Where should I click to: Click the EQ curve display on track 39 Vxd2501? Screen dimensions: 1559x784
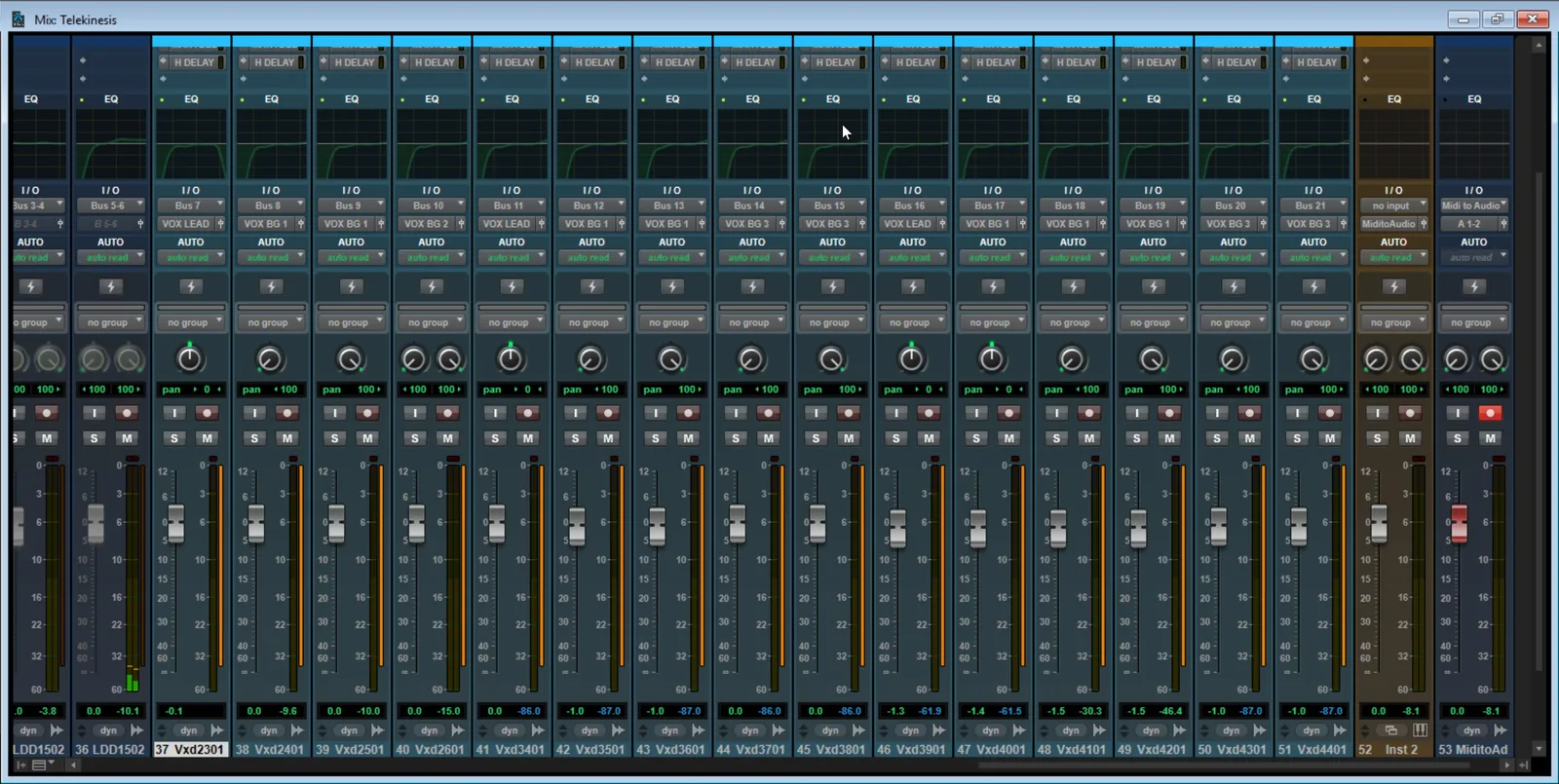(x=352, y=144)
